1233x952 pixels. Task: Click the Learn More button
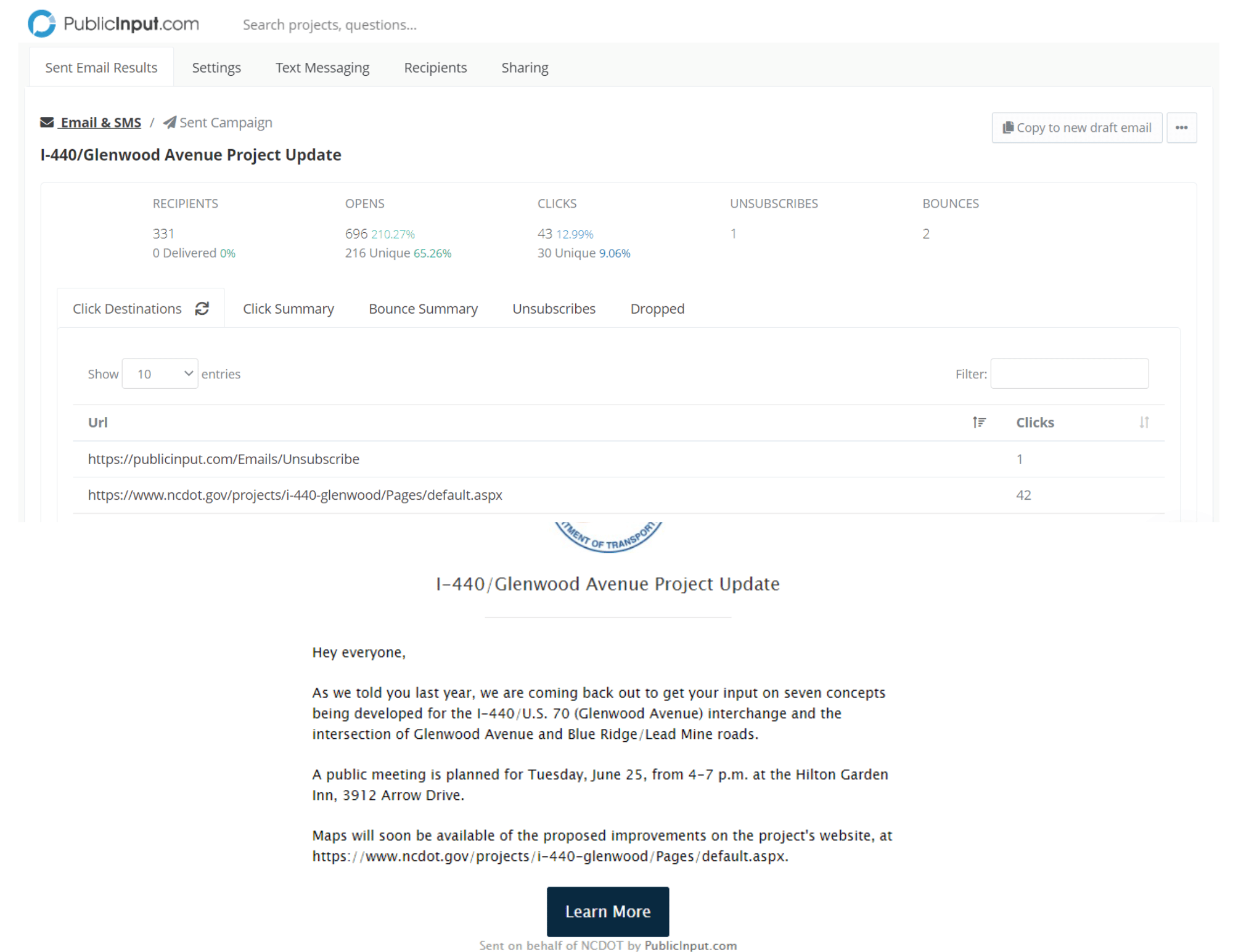(608, 911)
